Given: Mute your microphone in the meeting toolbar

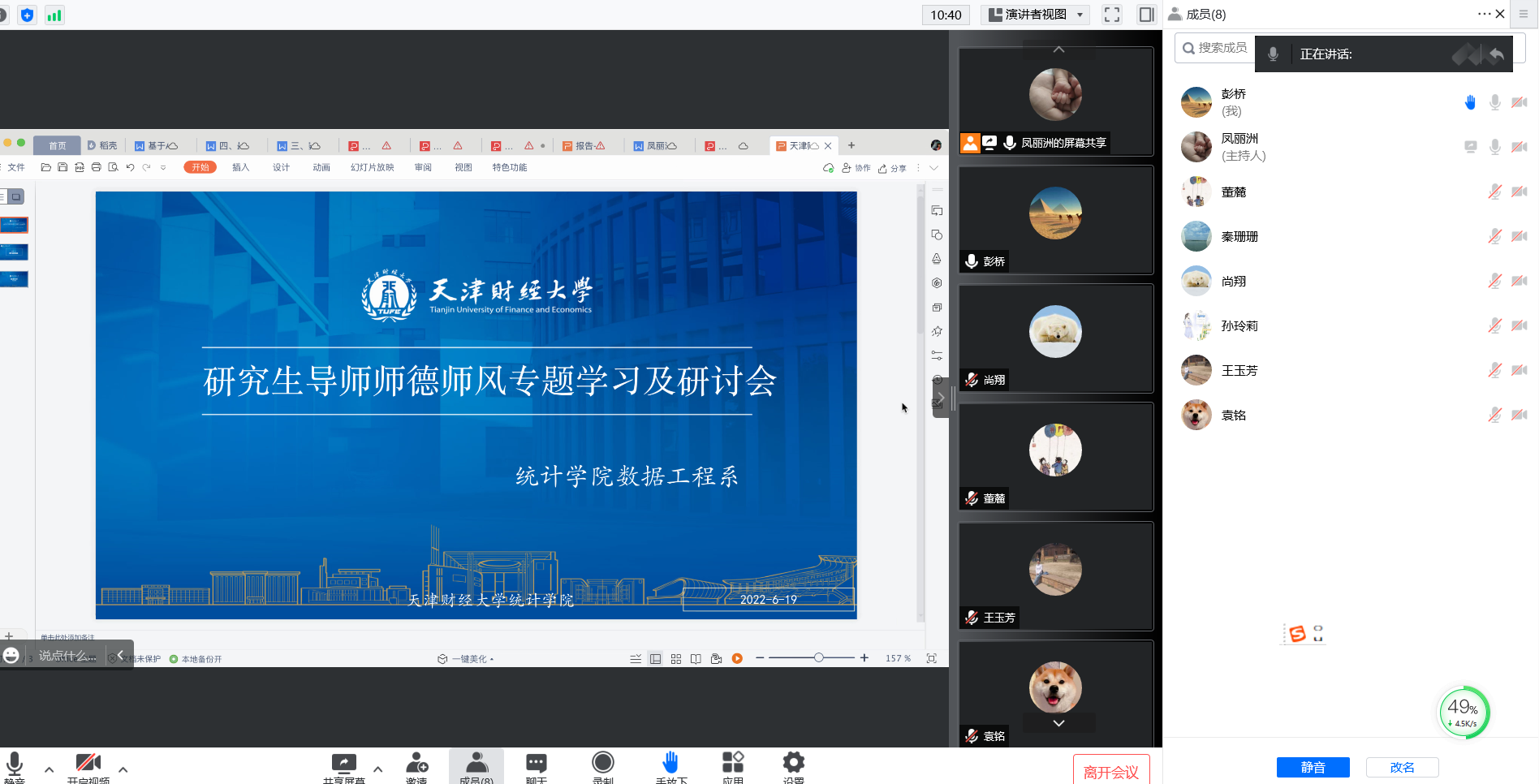Looking at the screenshot, I should tap(15, 767).
